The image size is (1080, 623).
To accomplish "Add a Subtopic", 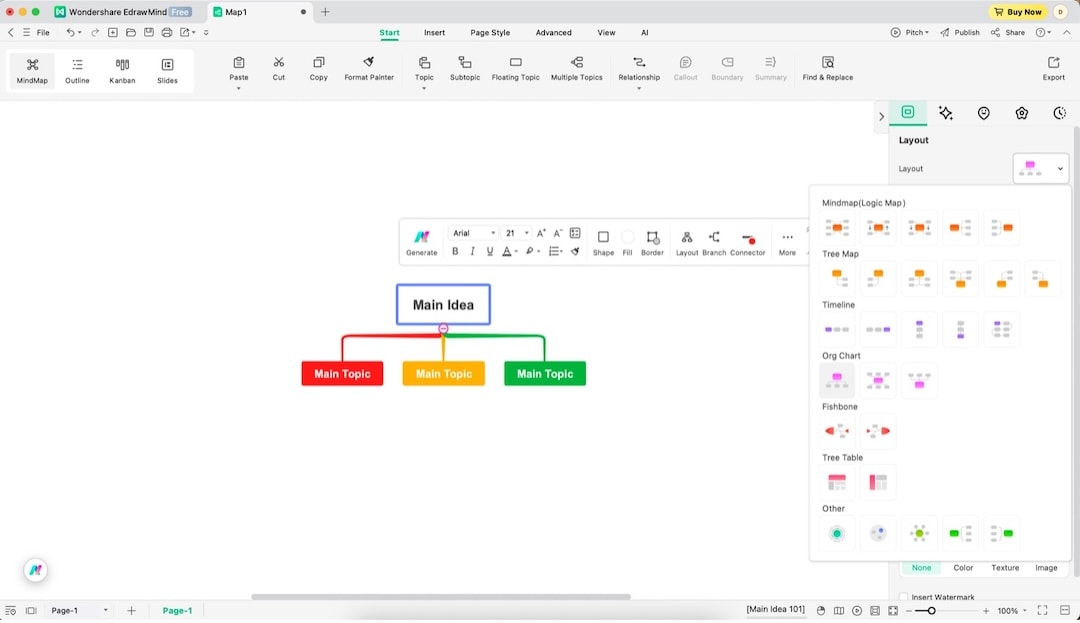I will 465,69.
